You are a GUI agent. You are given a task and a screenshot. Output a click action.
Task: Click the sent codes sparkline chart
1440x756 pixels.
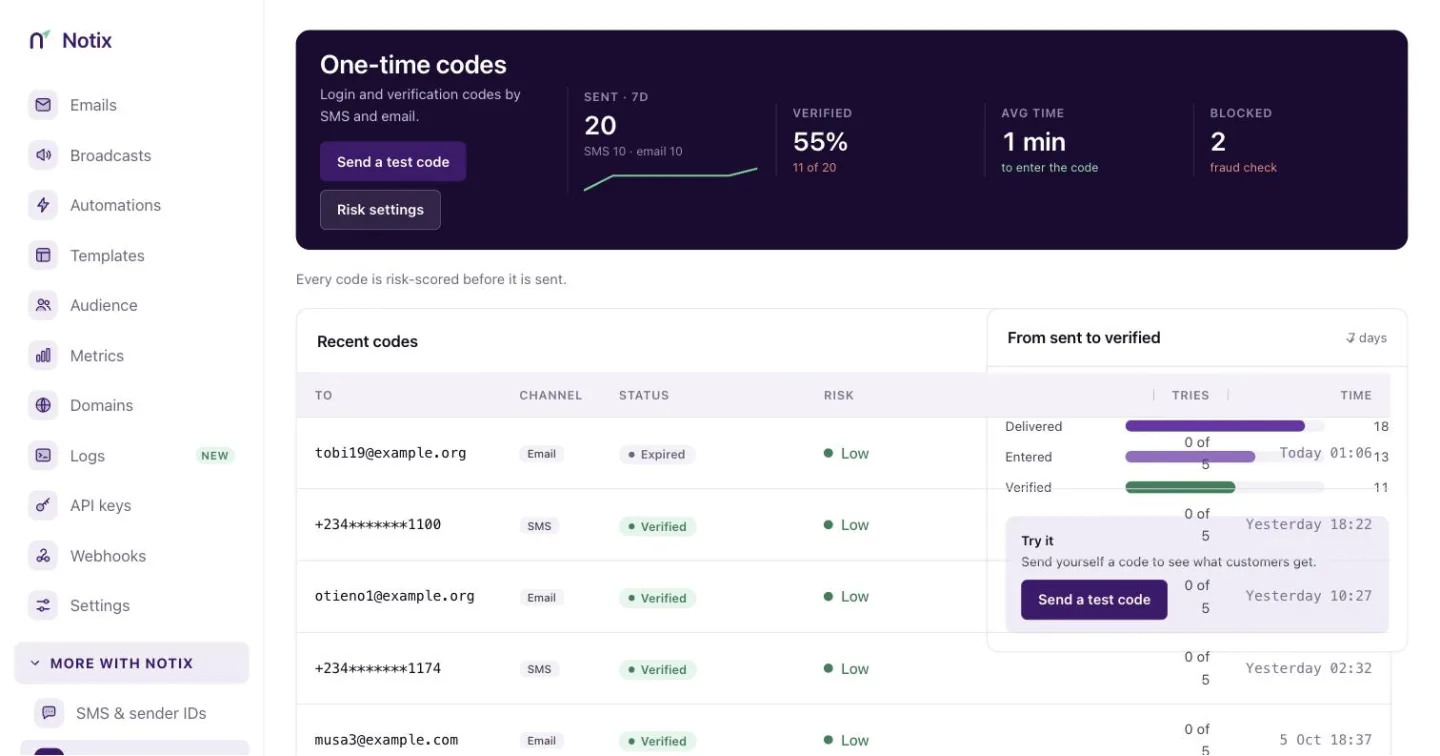670,178
